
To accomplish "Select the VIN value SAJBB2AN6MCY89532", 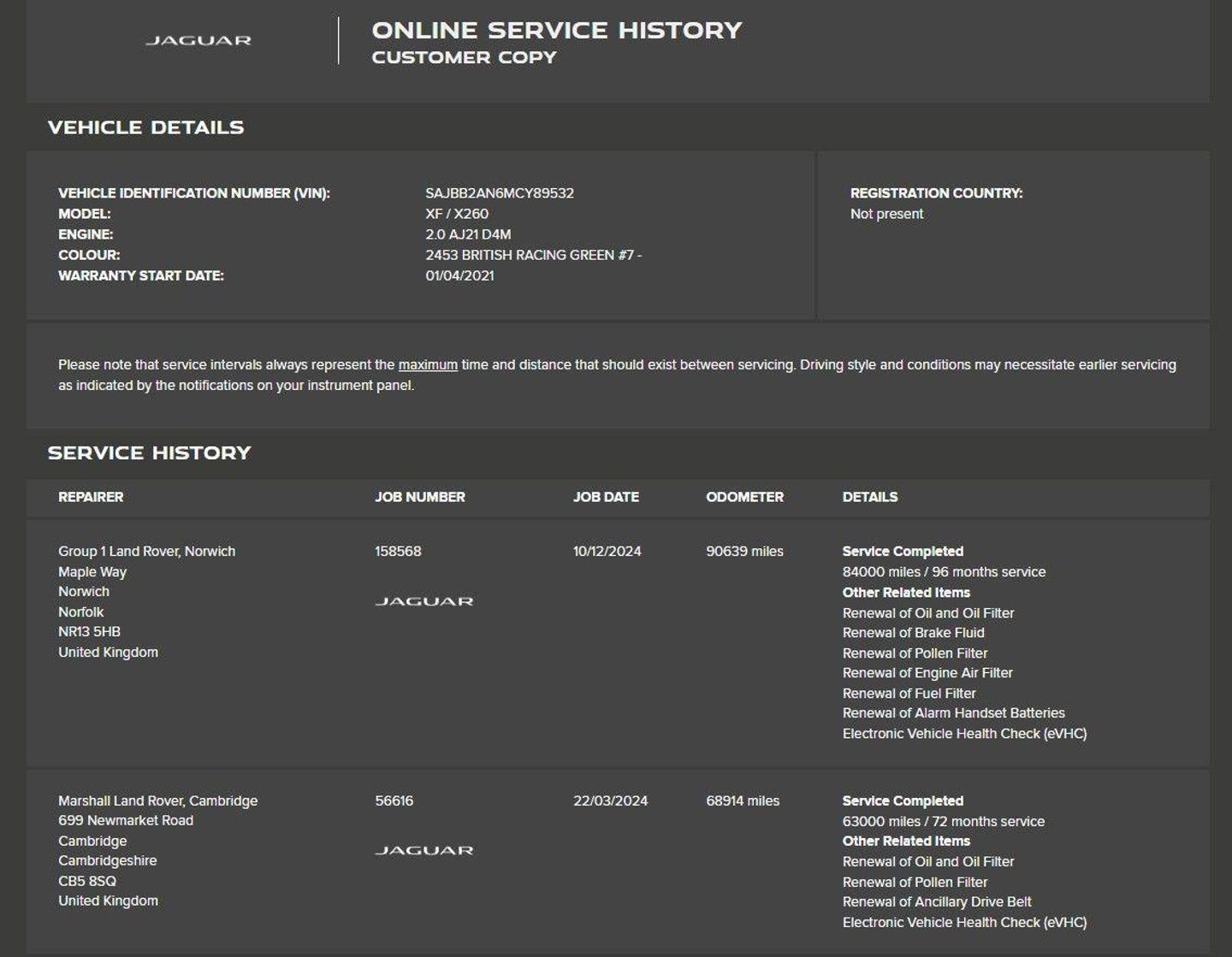I will 500,193.
